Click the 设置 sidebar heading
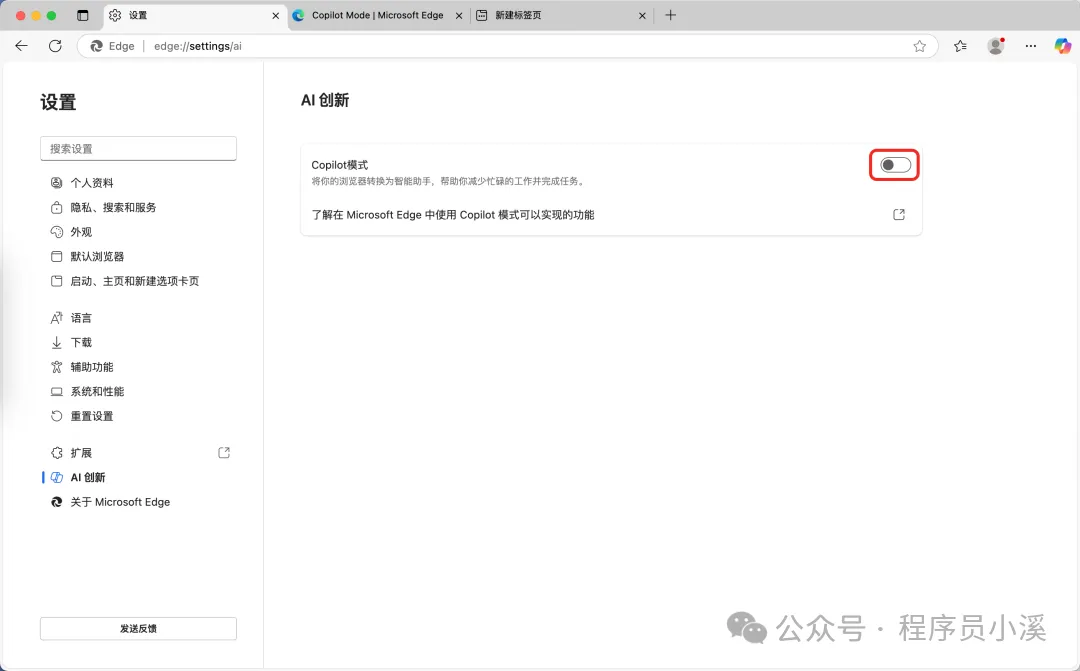1080x671 pixels. (58, 103)
